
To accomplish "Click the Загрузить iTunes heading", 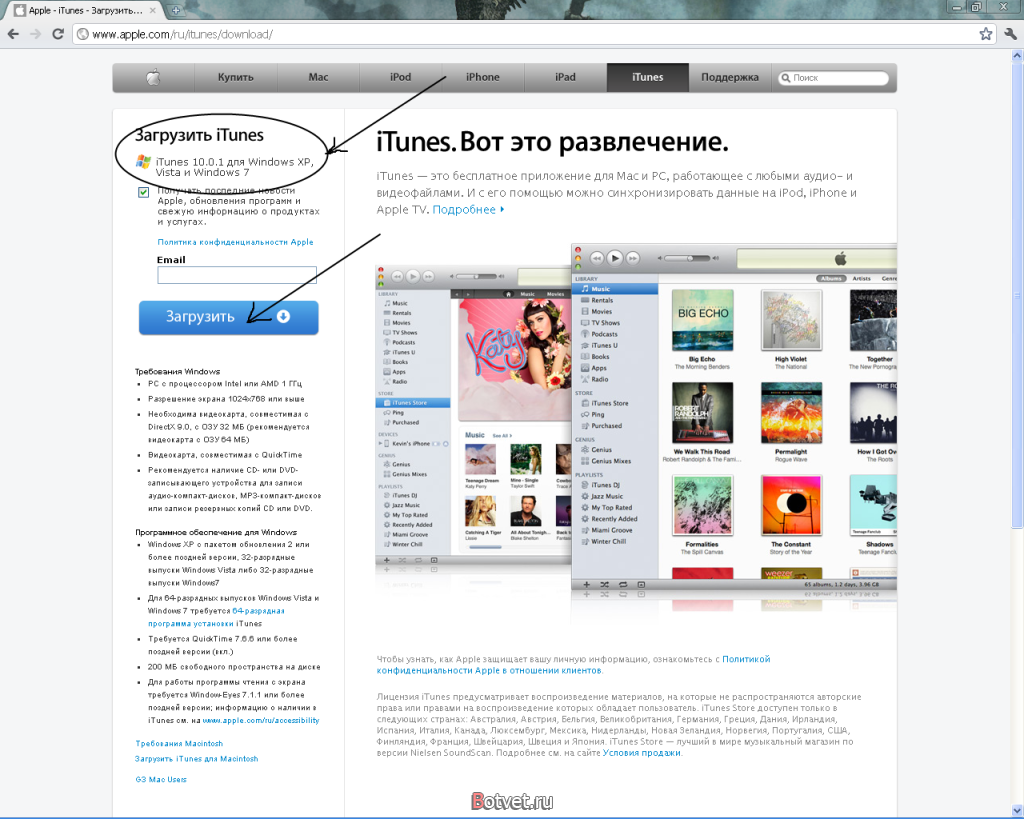I will (x=199, y=135).
